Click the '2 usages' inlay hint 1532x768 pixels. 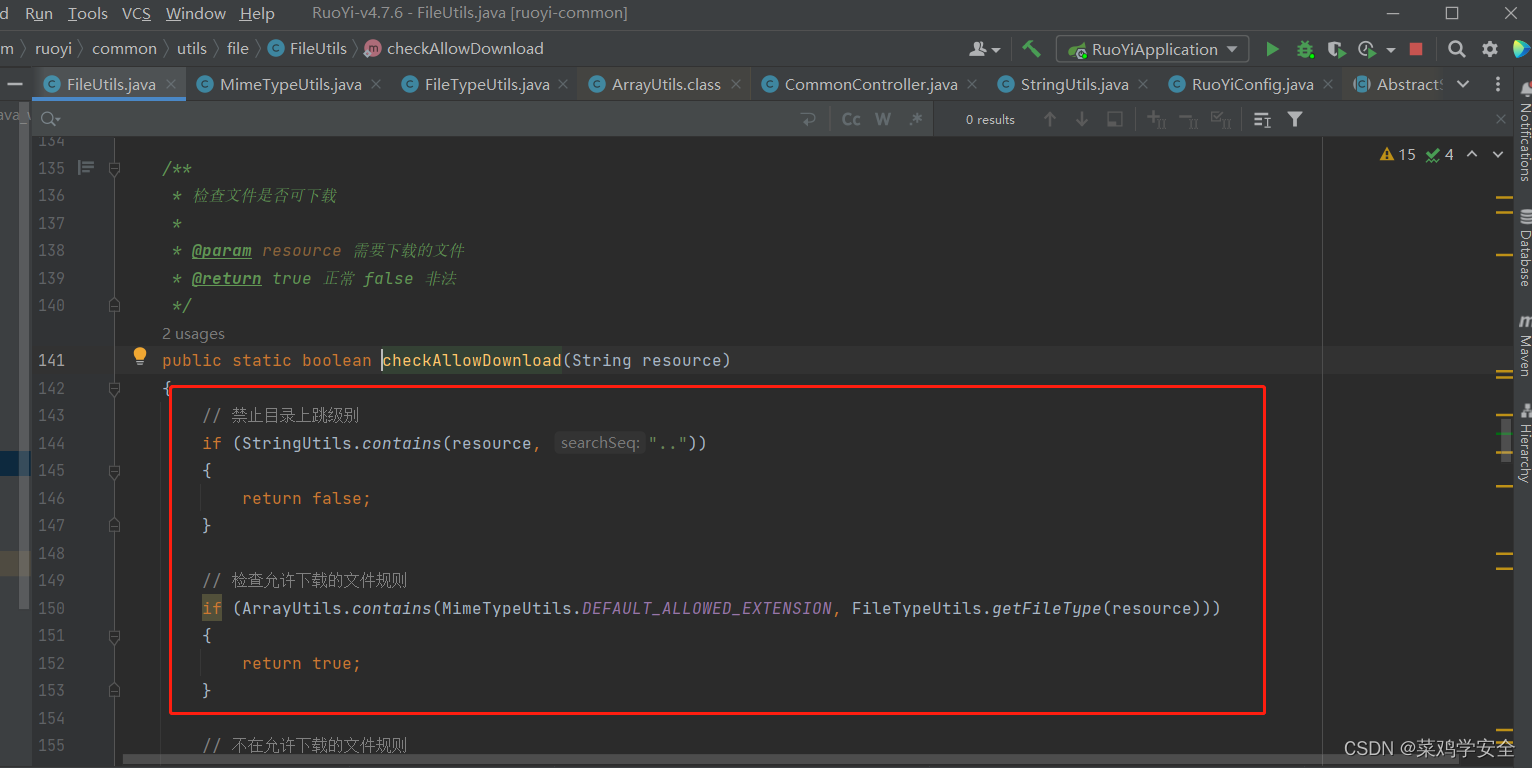193,333
